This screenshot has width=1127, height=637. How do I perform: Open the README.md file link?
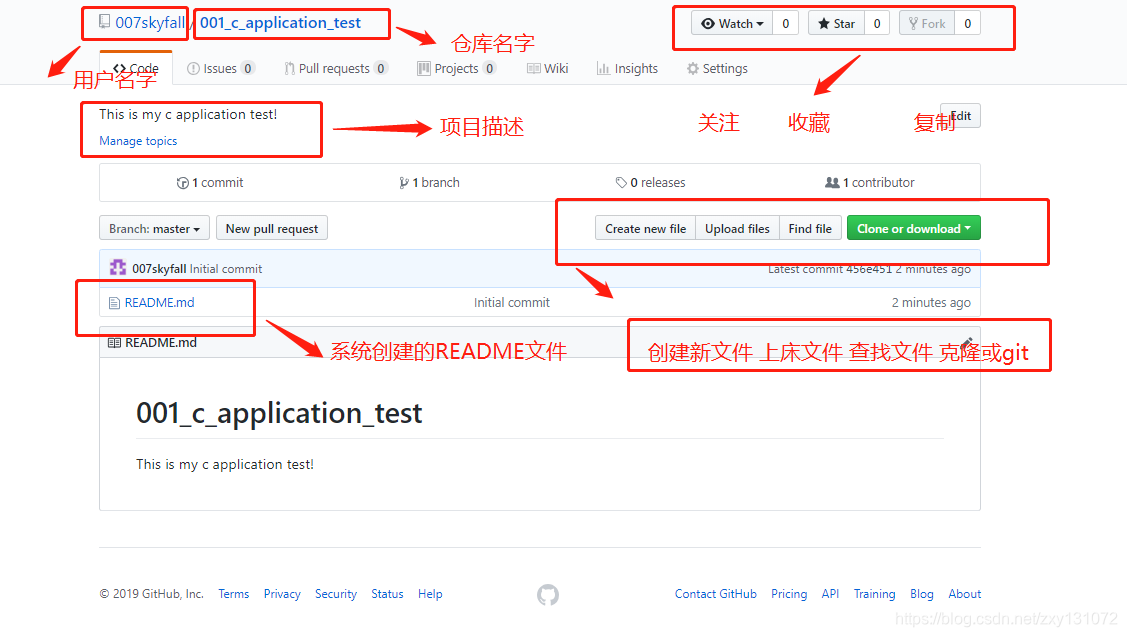click(160, 303)
